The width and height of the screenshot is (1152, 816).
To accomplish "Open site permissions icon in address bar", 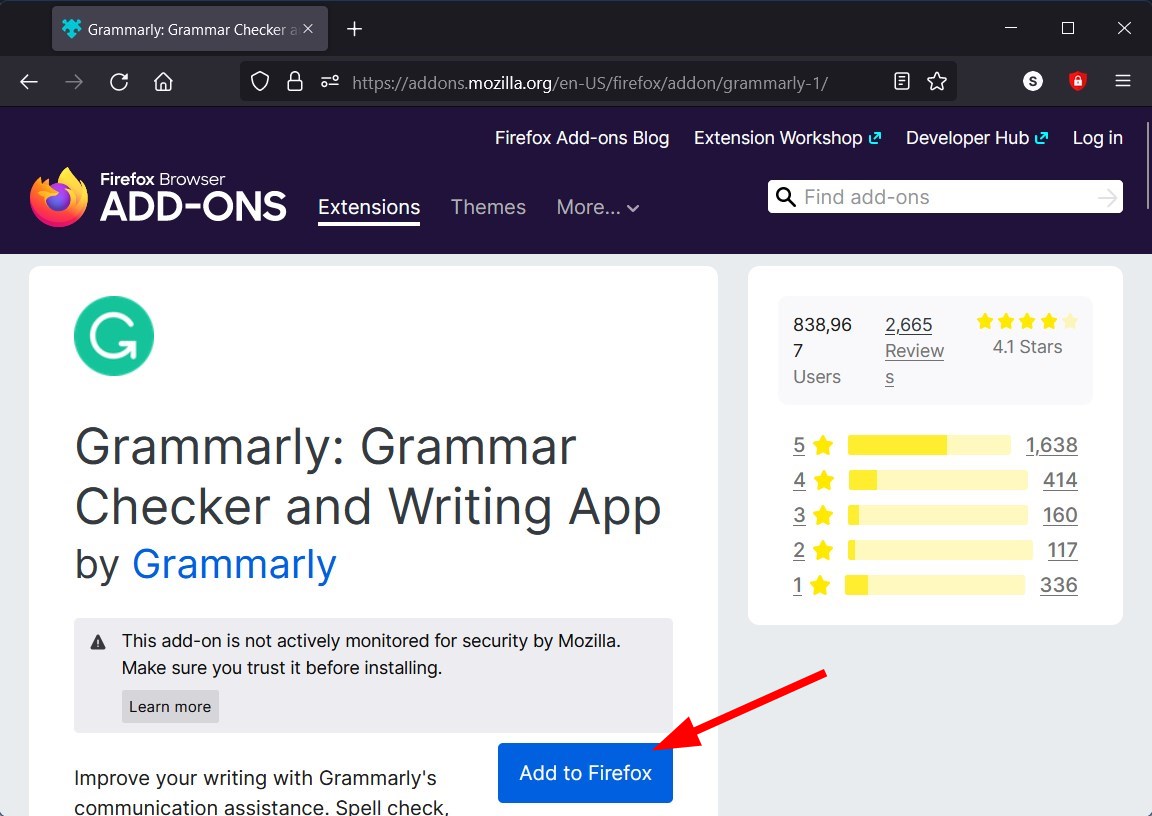I will [330, 82].
